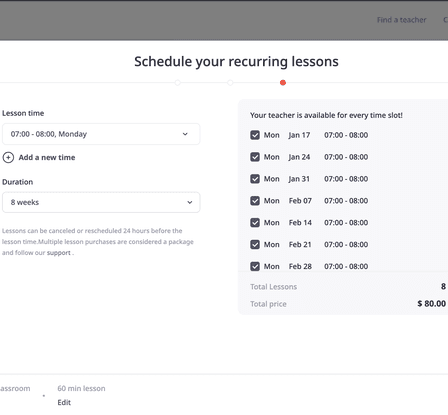Screen dimensions: 448x415
Task: Open Find a teacher in top navigation
Action: coord(402,20)
